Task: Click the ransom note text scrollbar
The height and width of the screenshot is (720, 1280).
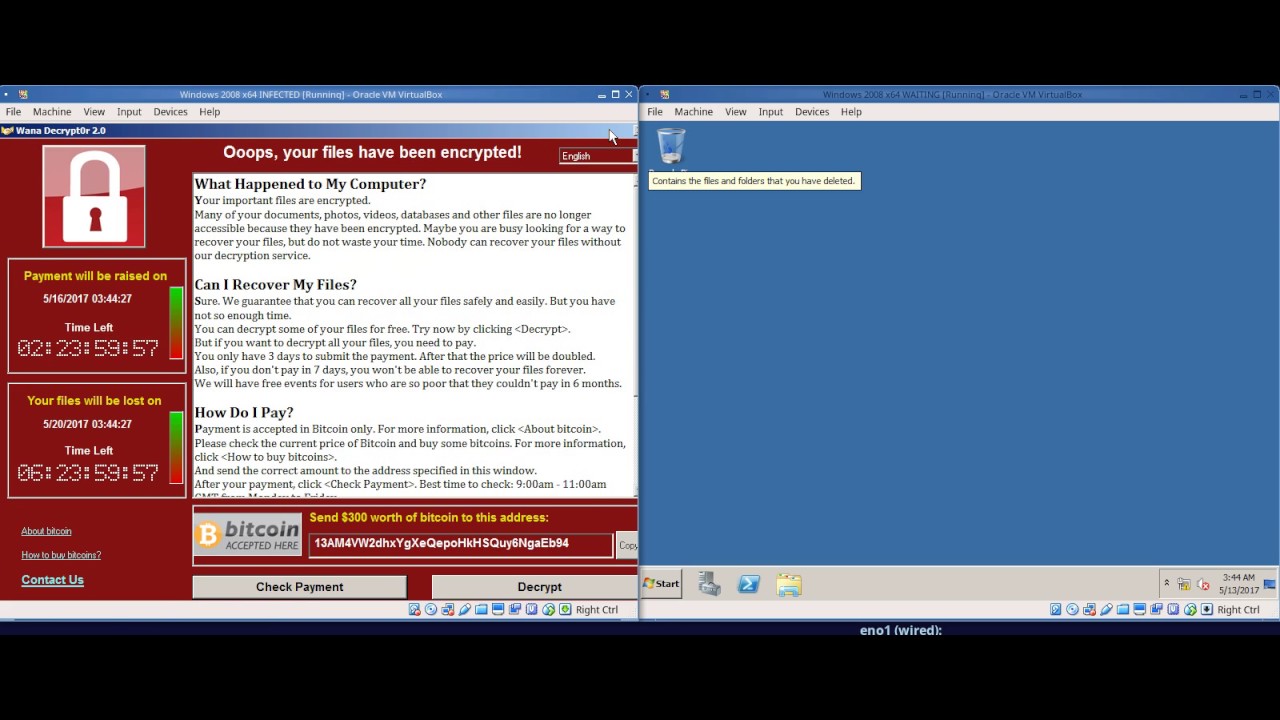Action: tap(634, 335)
